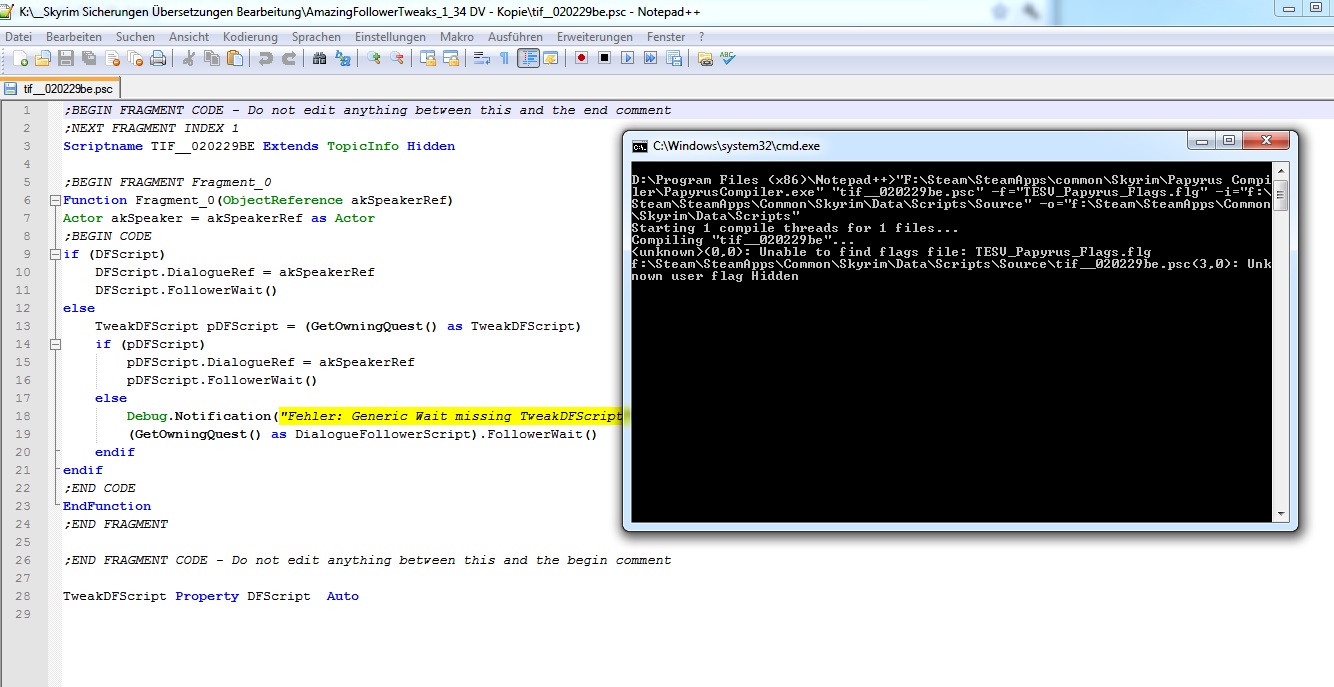
Task: Click the cmd.exe window title bar
Action: [x=900, y=145]
